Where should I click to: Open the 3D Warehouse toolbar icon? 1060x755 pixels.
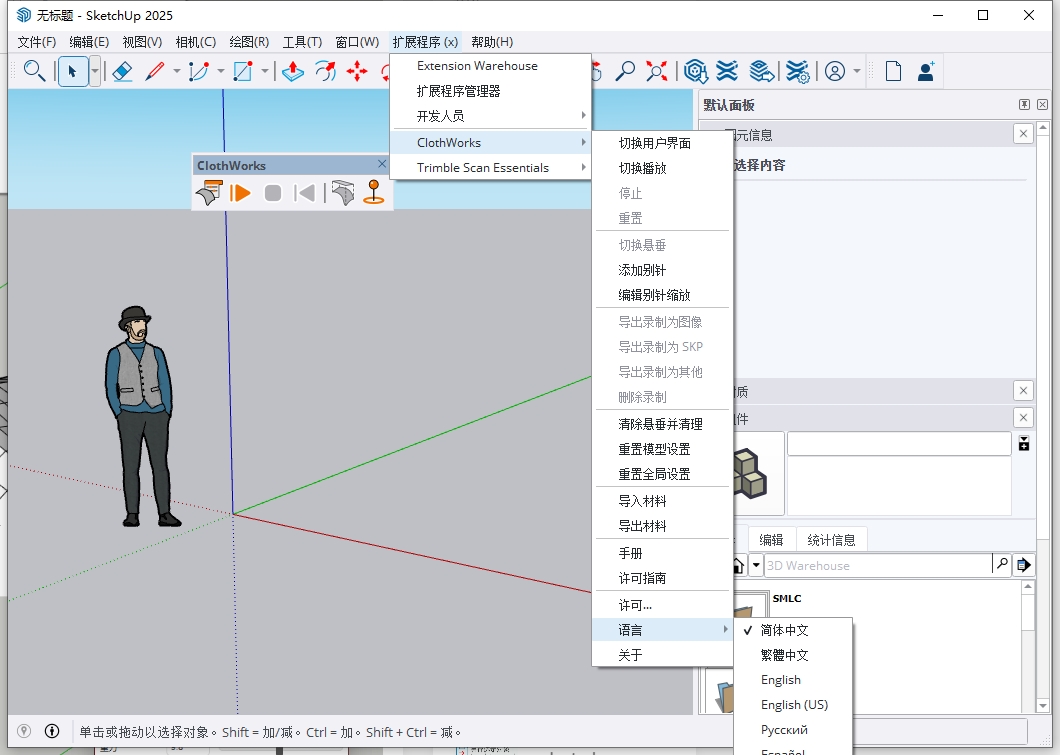tap(696, 71)
